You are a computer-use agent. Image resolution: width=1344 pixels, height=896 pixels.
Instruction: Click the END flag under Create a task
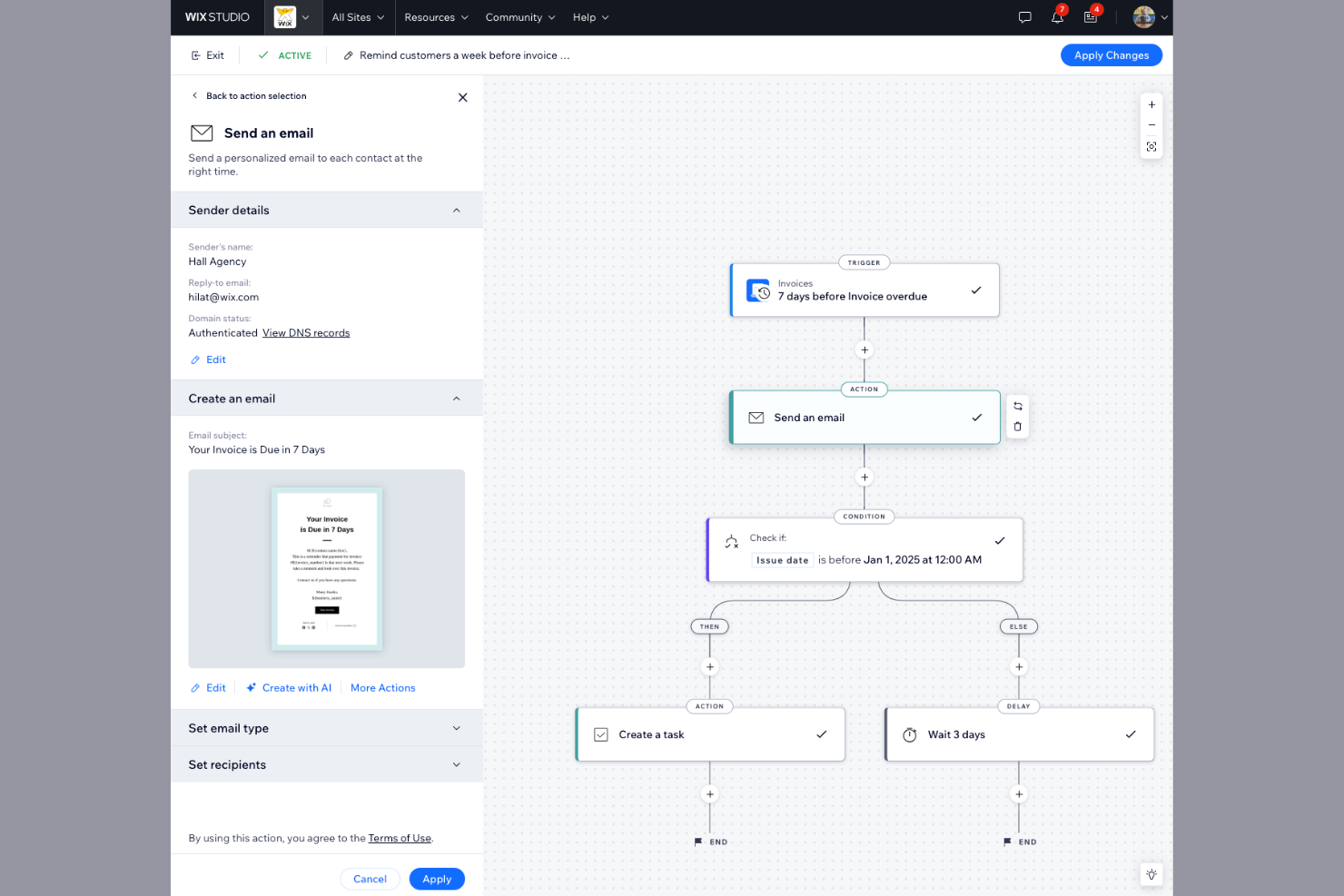(711, 842)
